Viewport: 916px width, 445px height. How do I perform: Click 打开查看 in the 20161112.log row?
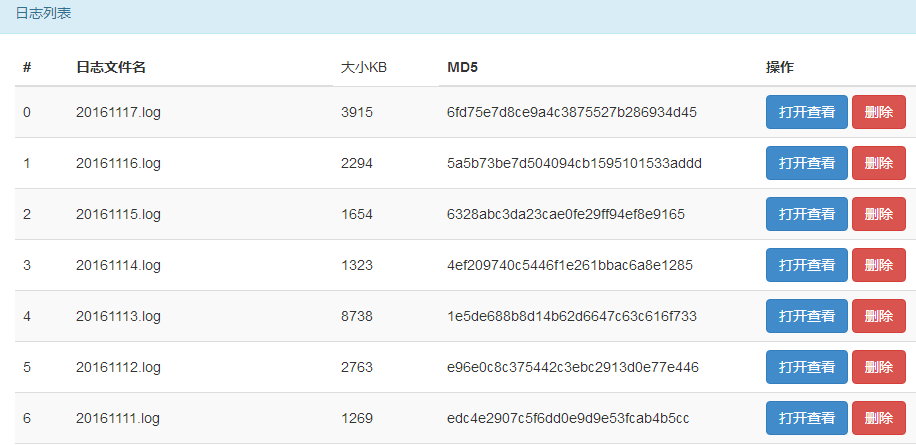point(806,367)
